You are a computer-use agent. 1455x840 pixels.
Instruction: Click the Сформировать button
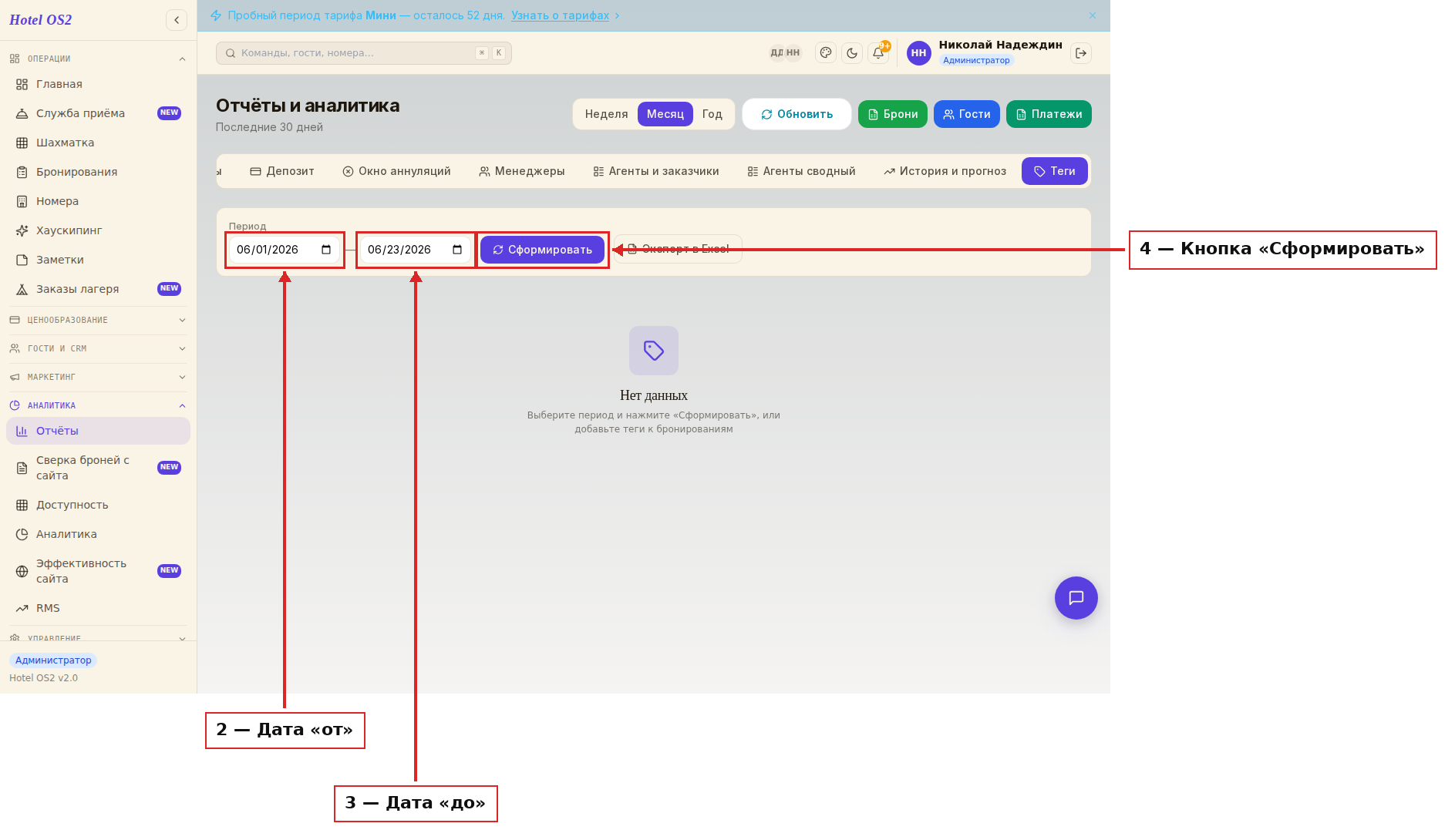click(x=543, y=250)
